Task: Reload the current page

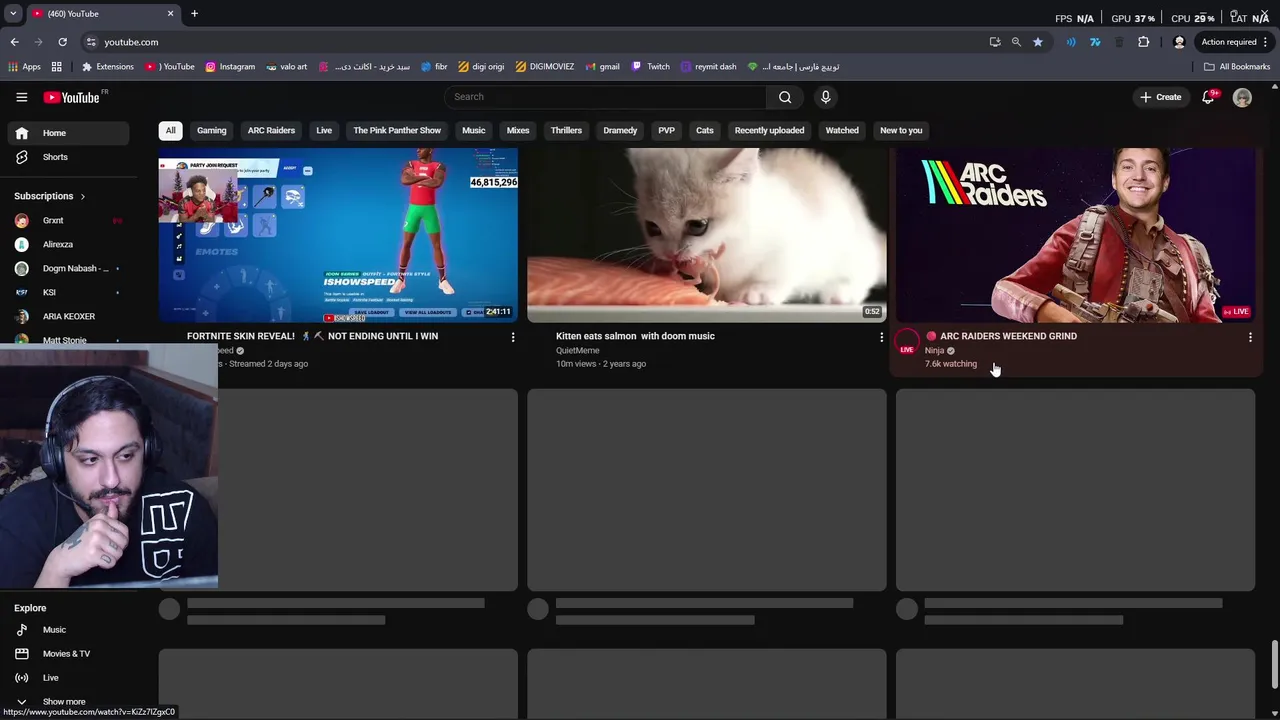Action: tap(62, 42)
